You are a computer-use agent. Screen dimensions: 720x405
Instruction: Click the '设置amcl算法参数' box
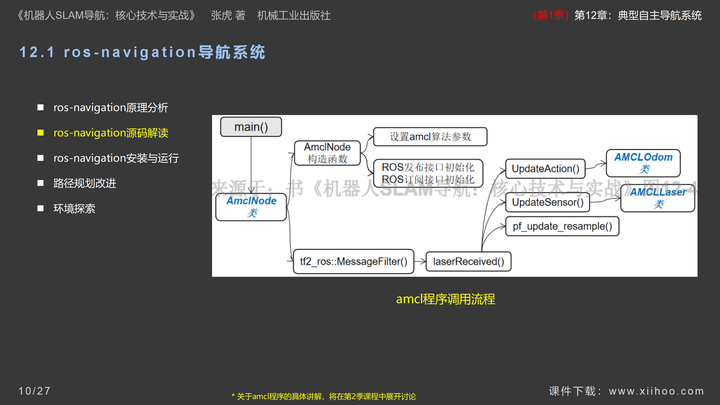click(430, 137)
